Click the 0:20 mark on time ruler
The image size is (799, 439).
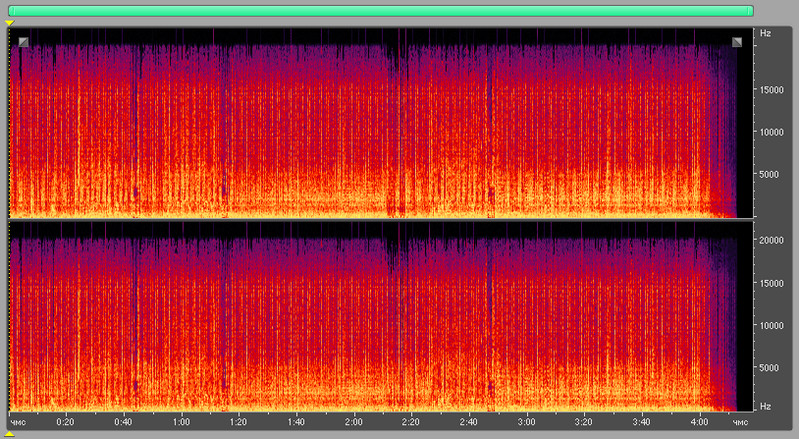coord(65,421)
